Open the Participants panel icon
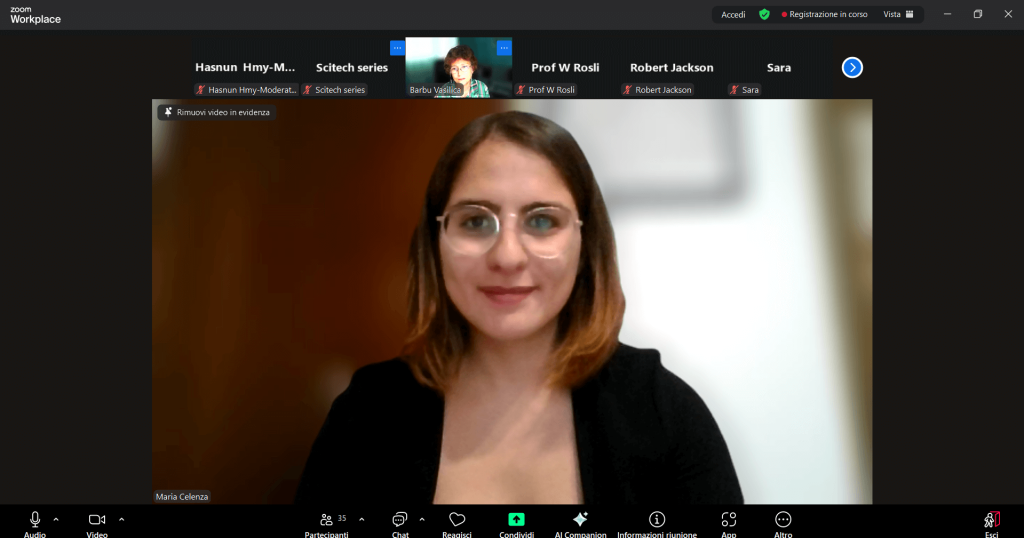This screenshot has width=1024, height=538. tap(327, 520)
